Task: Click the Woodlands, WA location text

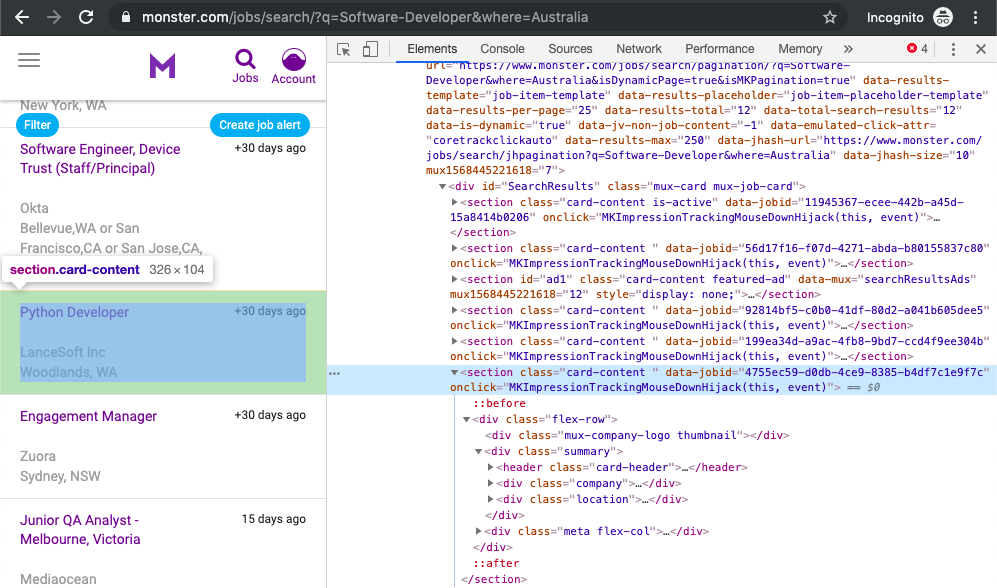Action: click(x=68, y=372)
